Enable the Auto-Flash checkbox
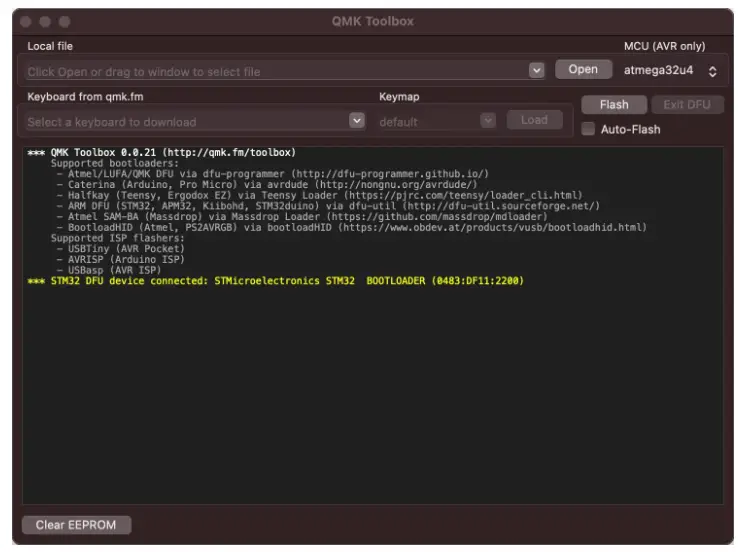738x552 pixels. click(588, 129)
